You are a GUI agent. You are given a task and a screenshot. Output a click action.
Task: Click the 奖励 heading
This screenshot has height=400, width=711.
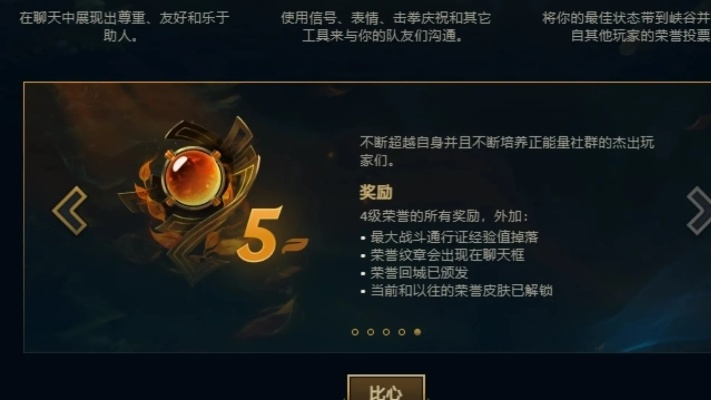(x=376, y=192)
